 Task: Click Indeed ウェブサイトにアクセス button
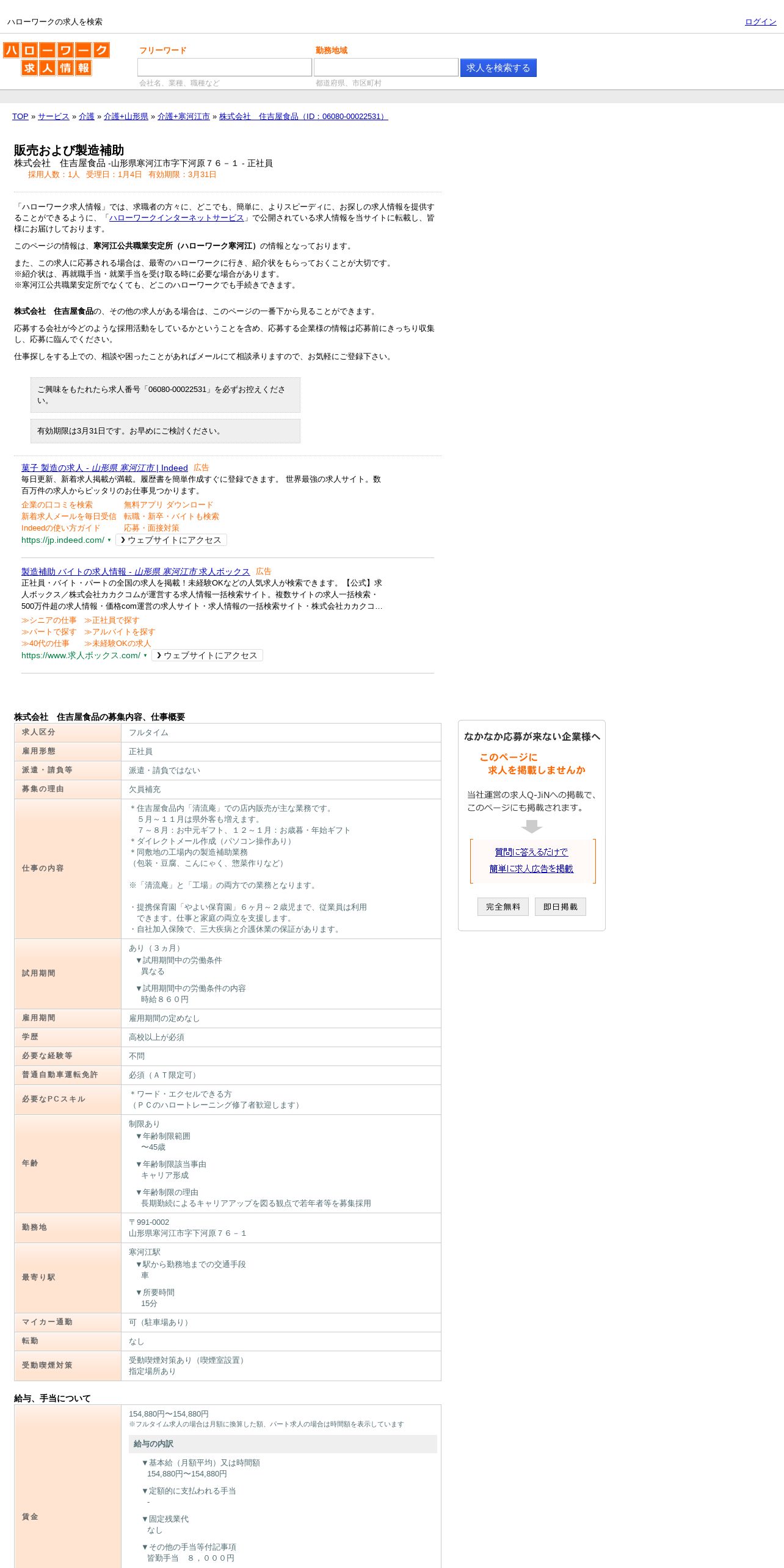click(x=171, y=540)
